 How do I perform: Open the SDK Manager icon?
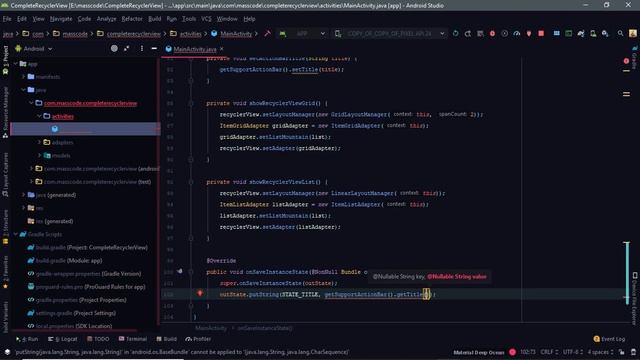coord(605,33)
